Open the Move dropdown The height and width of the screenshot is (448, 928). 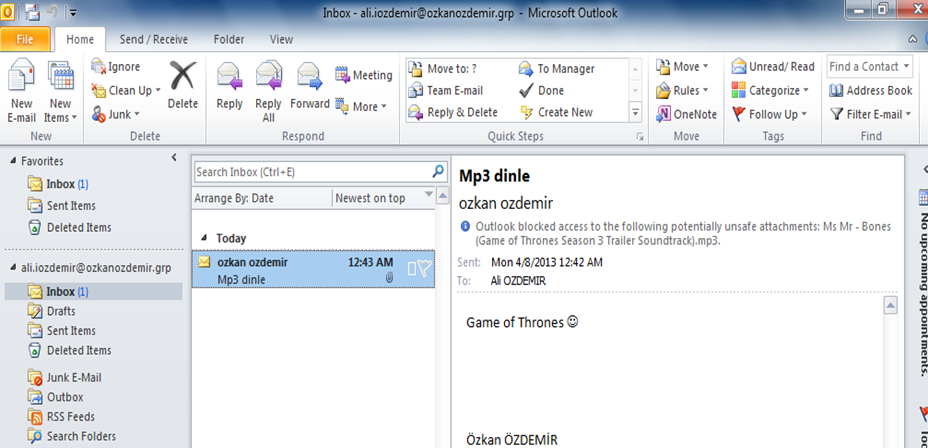coord(682,67)
